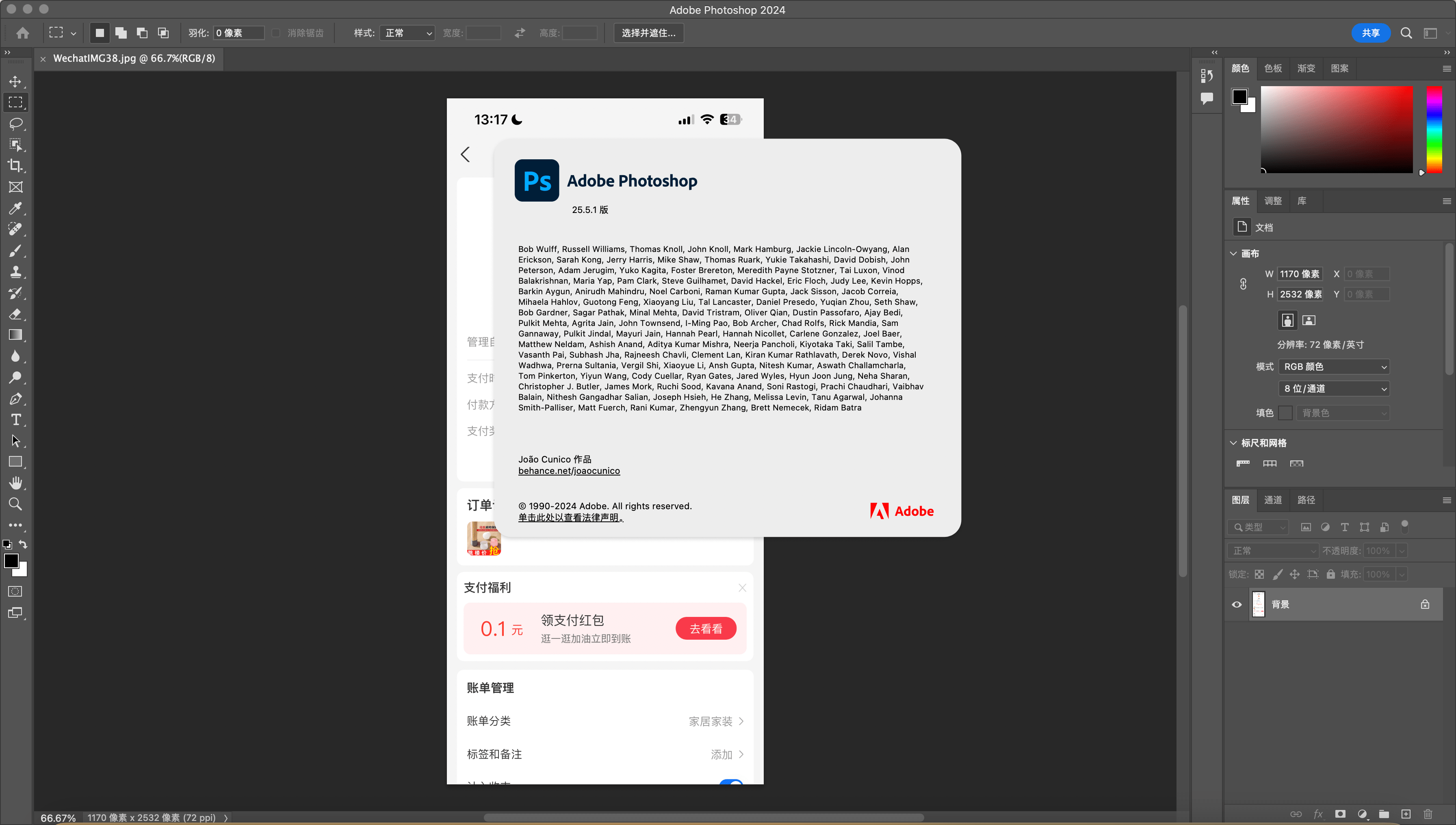
Task: Delete layer with trash icon
Action: (1428, 814)
